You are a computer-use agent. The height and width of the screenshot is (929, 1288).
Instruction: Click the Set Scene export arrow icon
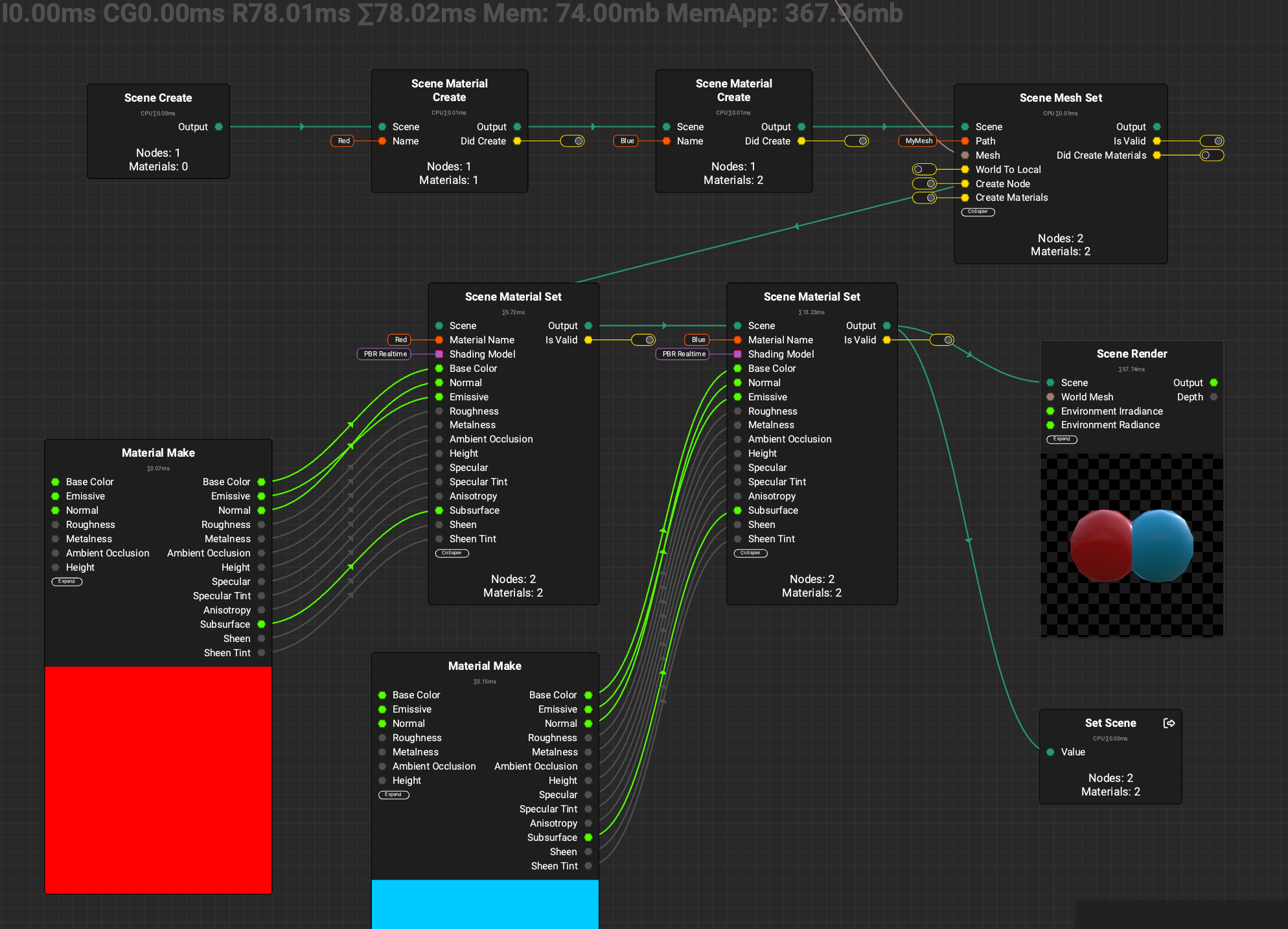pyautogui.click(x=1169, y=723)
